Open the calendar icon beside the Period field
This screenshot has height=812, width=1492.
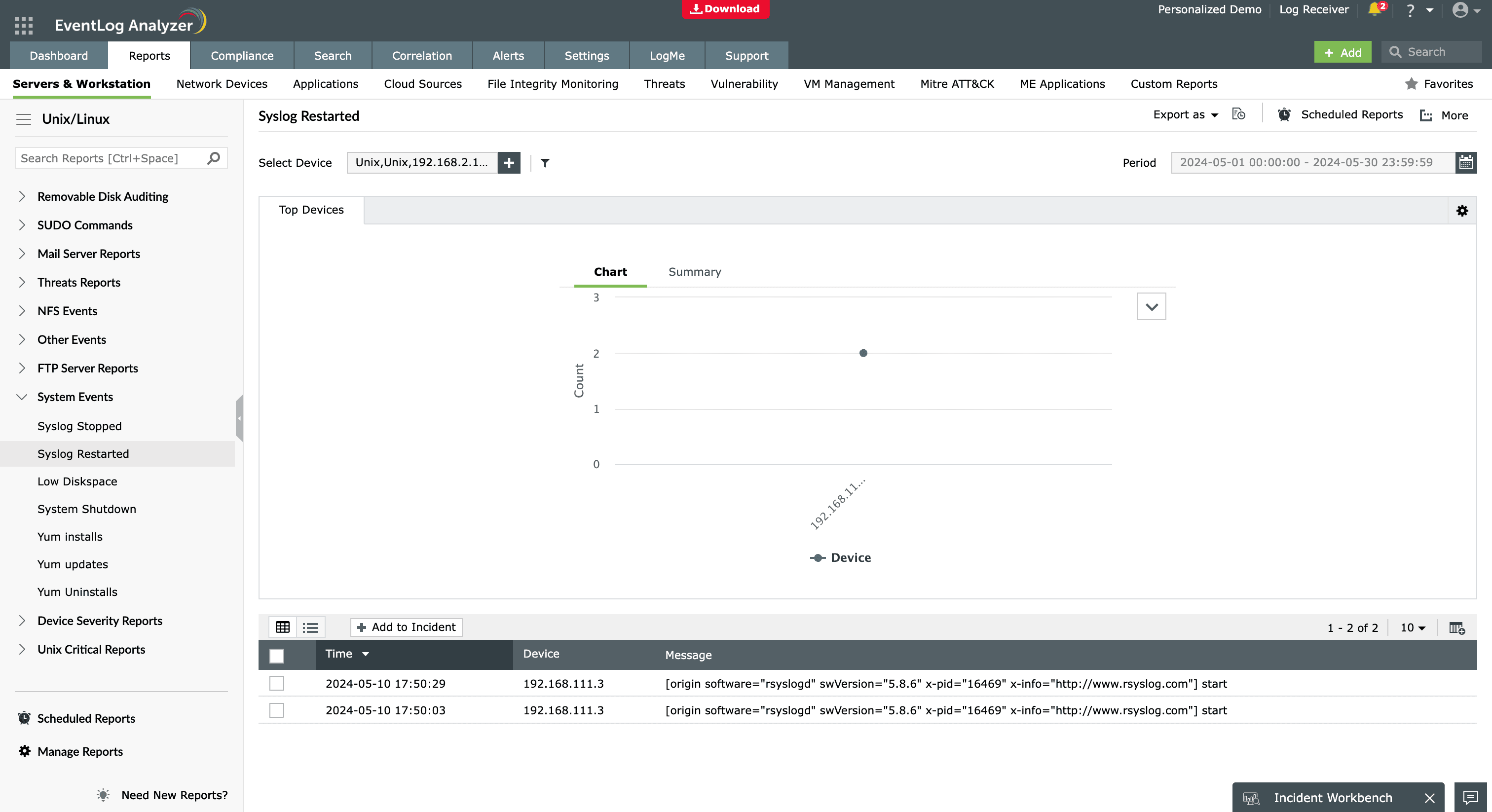coord(1466,162)
